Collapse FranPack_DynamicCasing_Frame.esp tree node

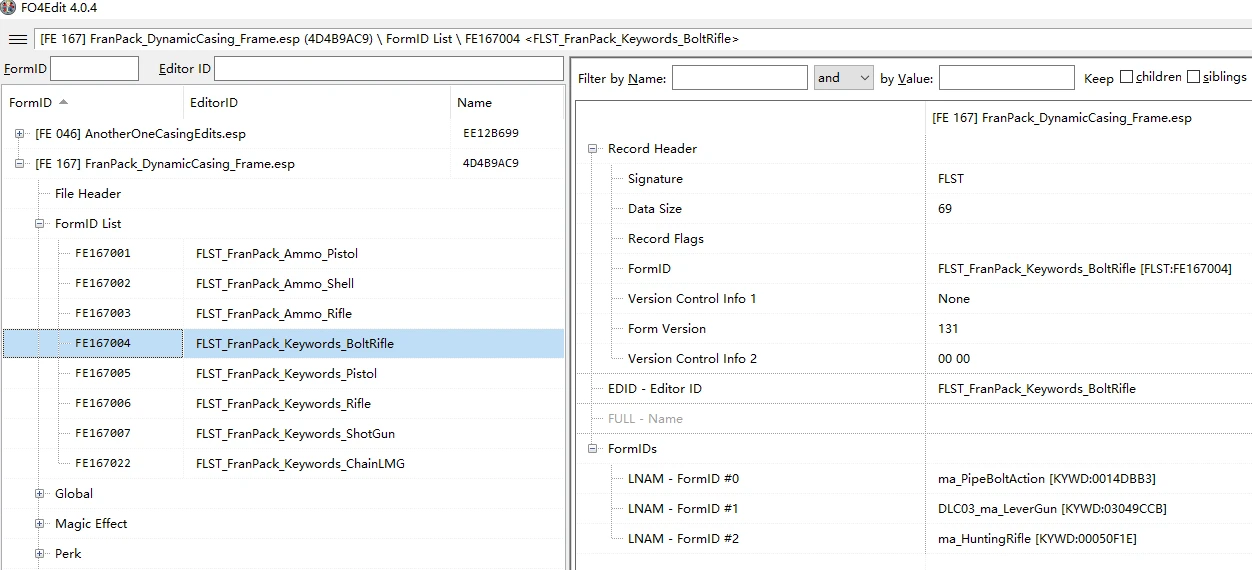coord(20,163)
